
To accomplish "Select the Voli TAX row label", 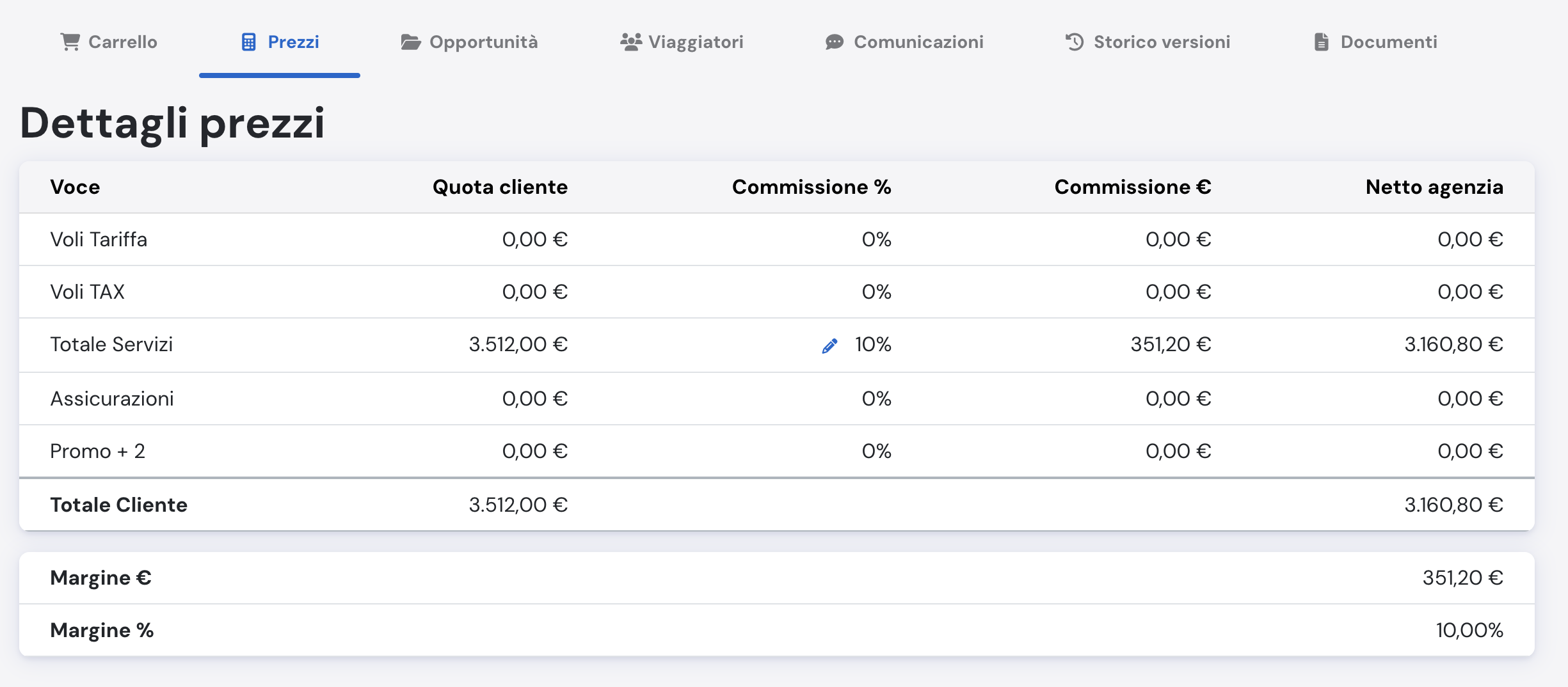I will point(87,292).
